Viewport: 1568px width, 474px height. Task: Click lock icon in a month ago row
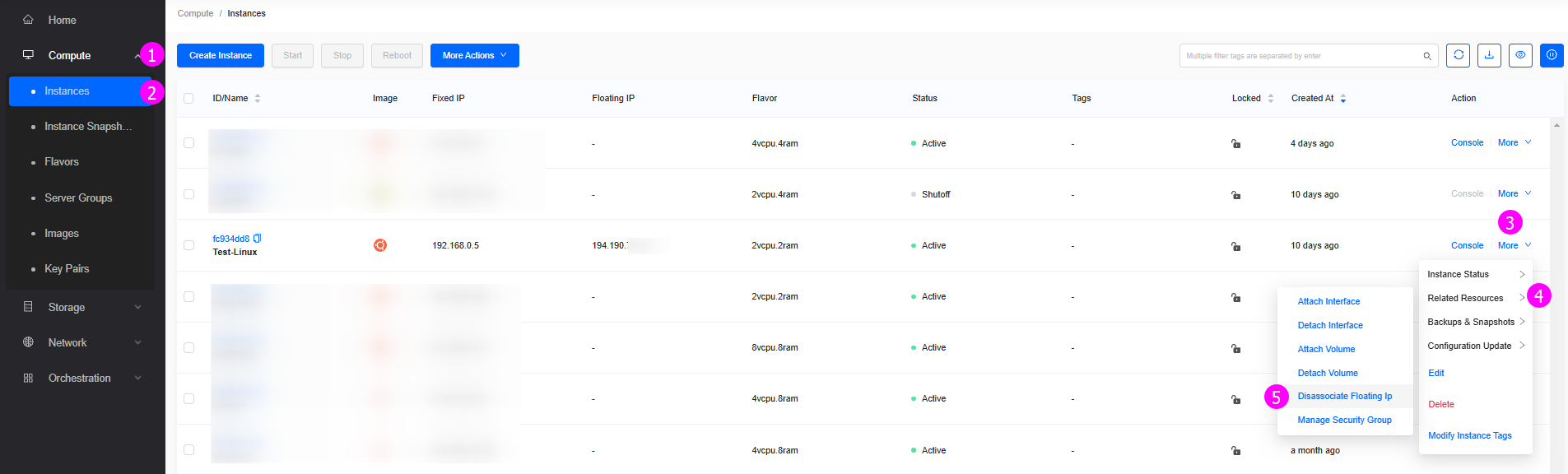click(1235, 450)
